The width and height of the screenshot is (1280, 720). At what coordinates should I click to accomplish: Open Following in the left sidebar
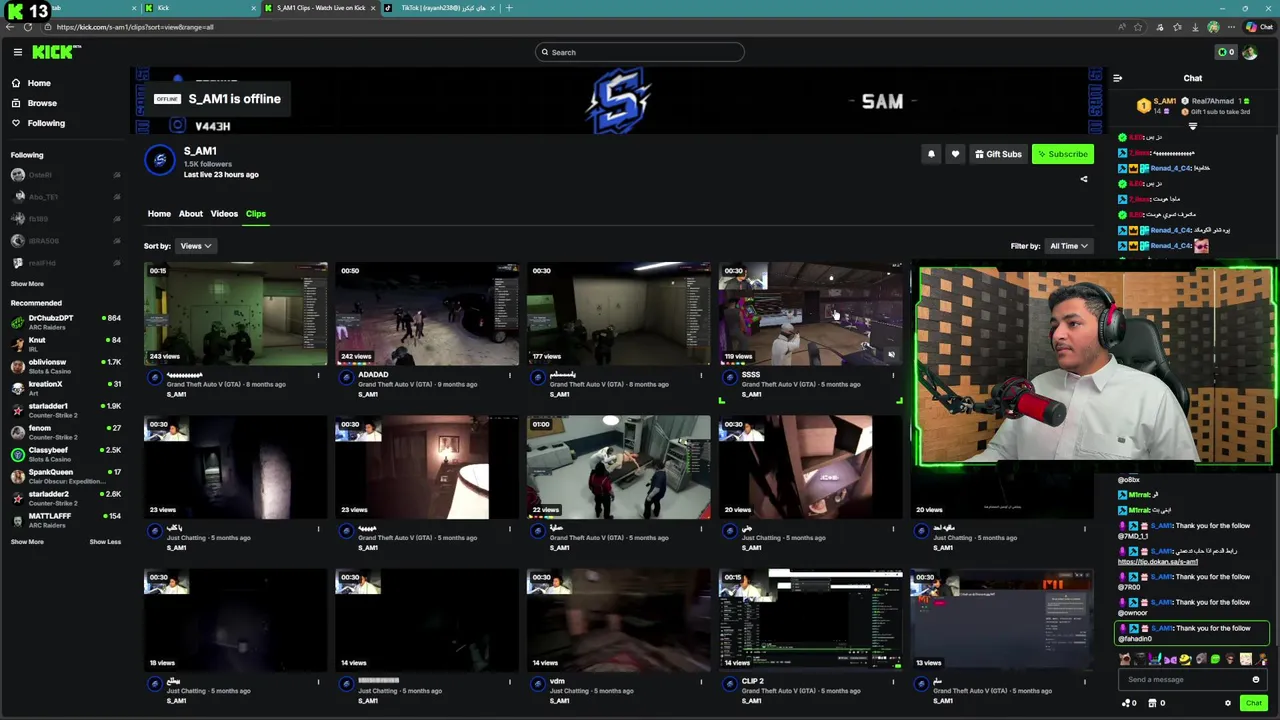tap(46, 123)
